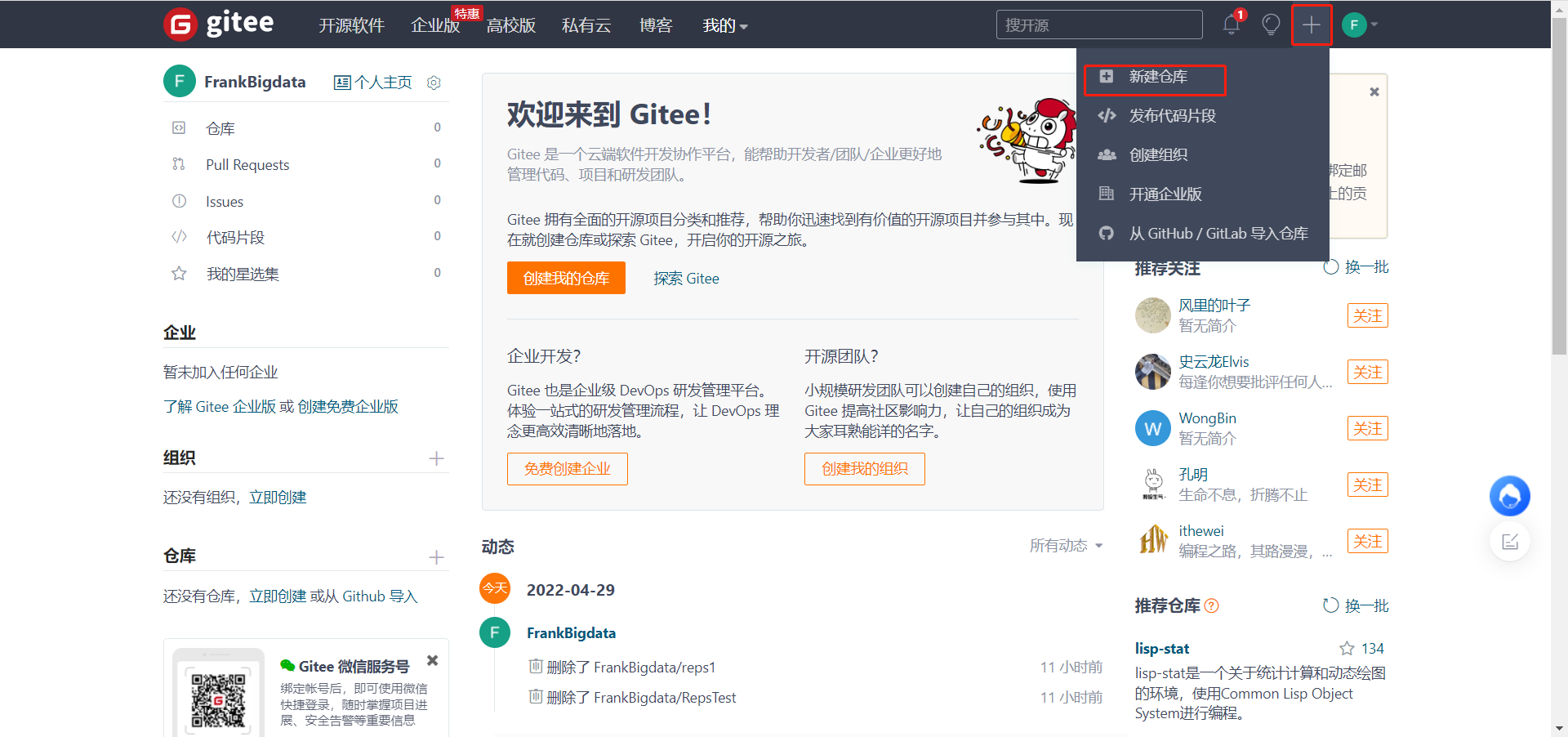Refresh 推荐仓库 with 换一批
The image size is (1568, 737).
[1356, 605]
